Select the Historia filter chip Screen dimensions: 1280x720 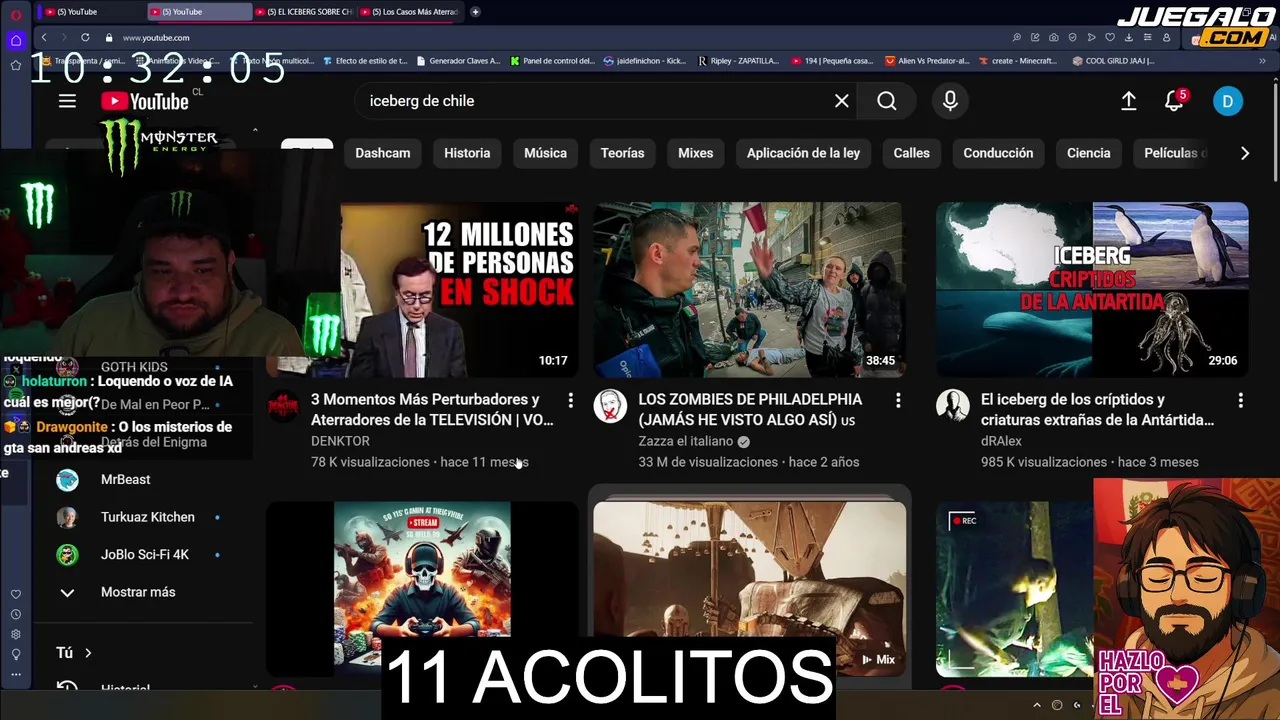467,153
